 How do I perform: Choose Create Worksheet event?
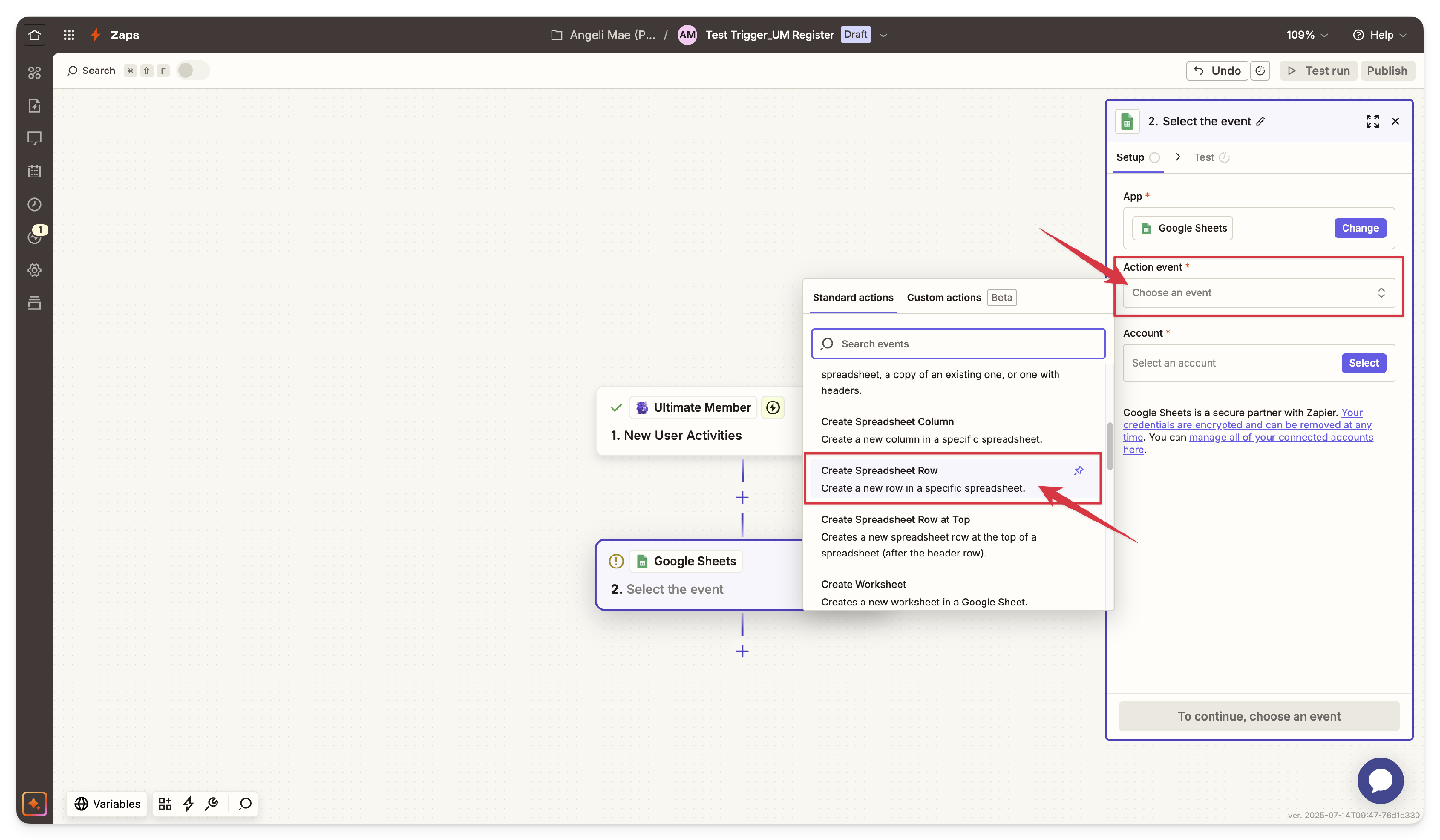point(953,593)
